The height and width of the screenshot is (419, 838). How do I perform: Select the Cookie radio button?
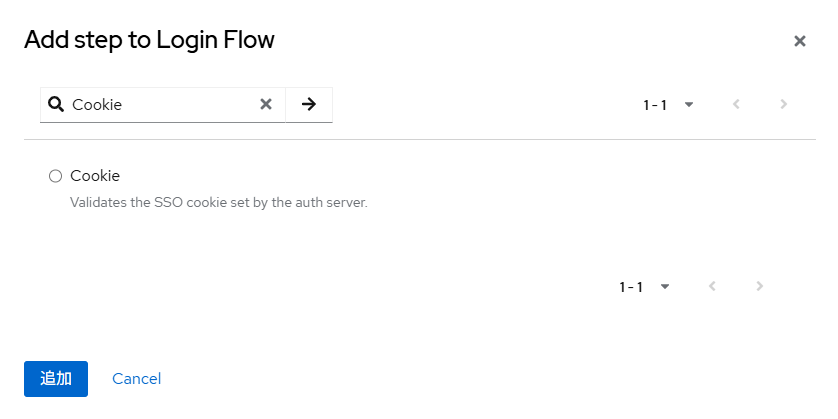click(56, 176)
